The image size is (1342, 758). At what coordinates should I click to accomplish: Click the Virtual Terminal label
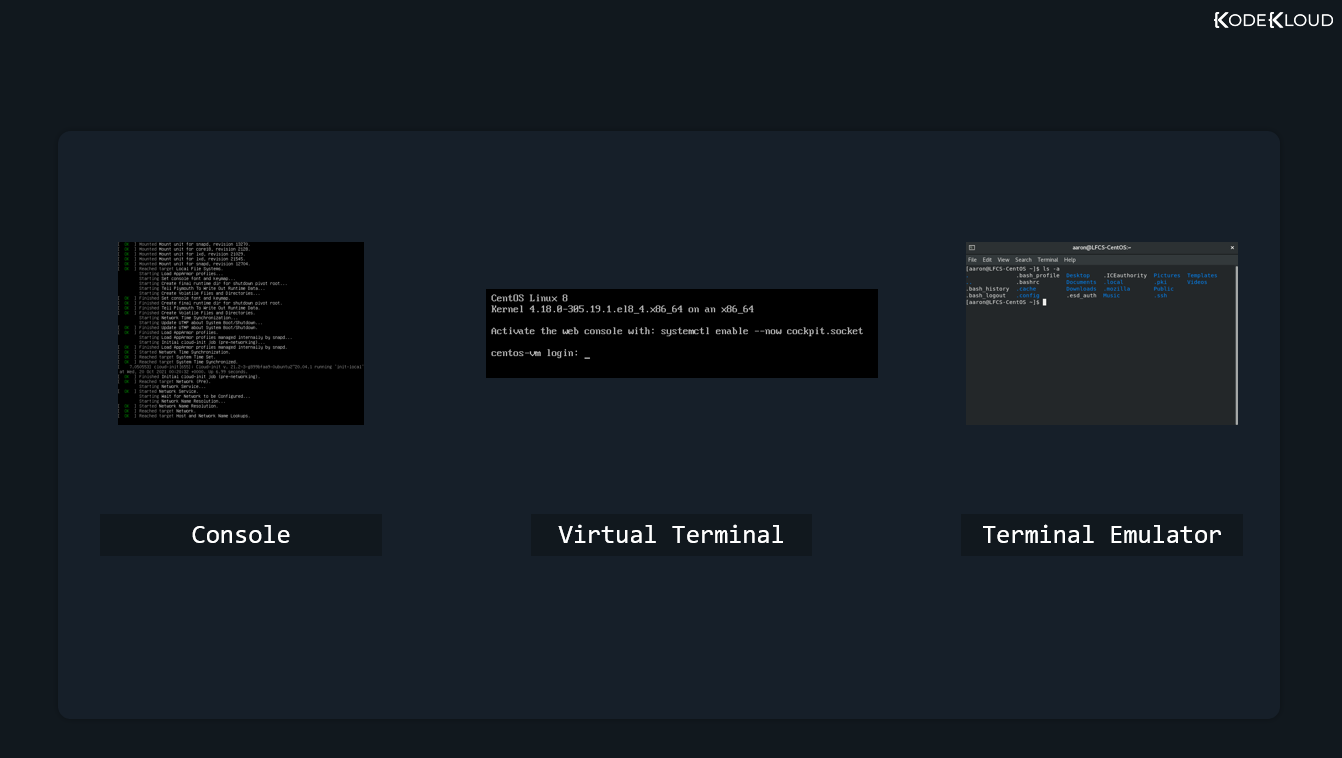[671, 534]
